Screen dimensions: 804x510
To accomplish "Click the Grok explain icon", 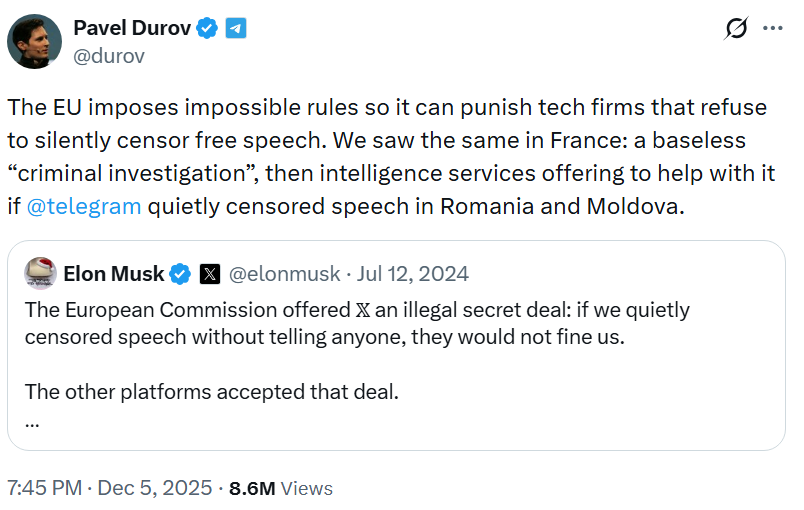I will coord(736,29).
